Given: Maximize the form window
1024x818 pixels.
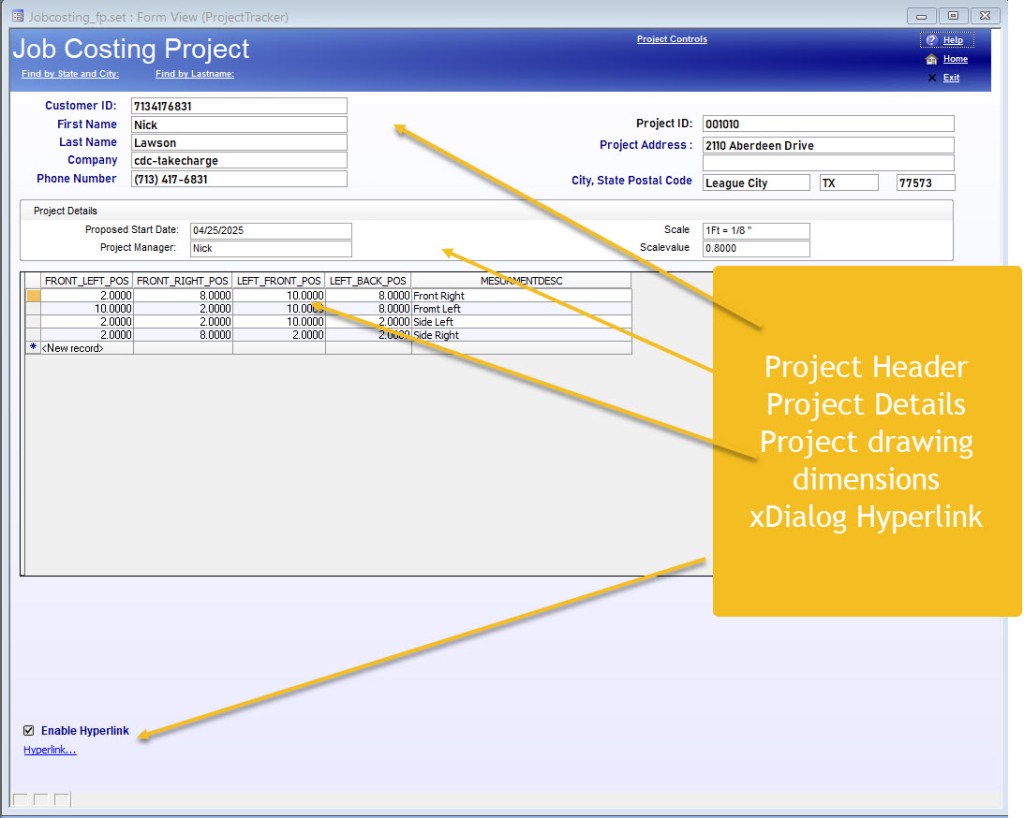Looking at the screenshot, I should pos(953,15).
